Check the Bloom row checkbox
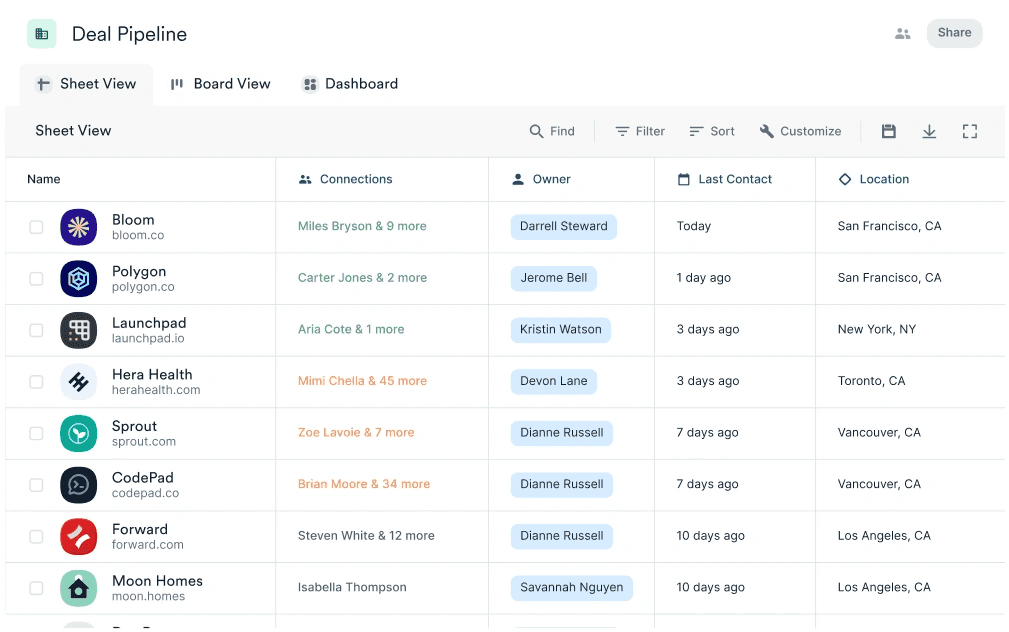Viewport: 1009px width, 632px height. [36, 227]
